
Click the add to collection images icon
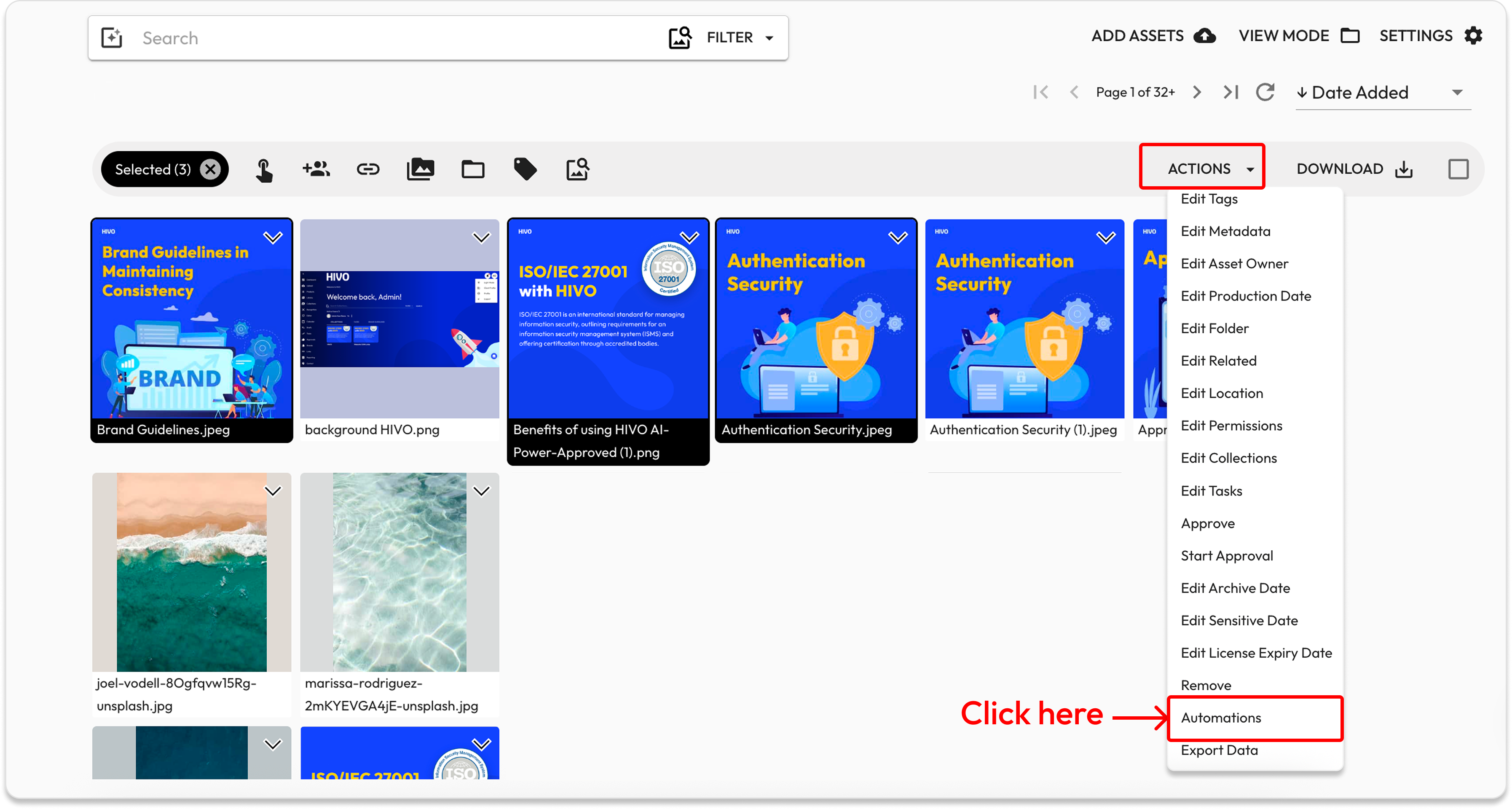tap(420, 170)
